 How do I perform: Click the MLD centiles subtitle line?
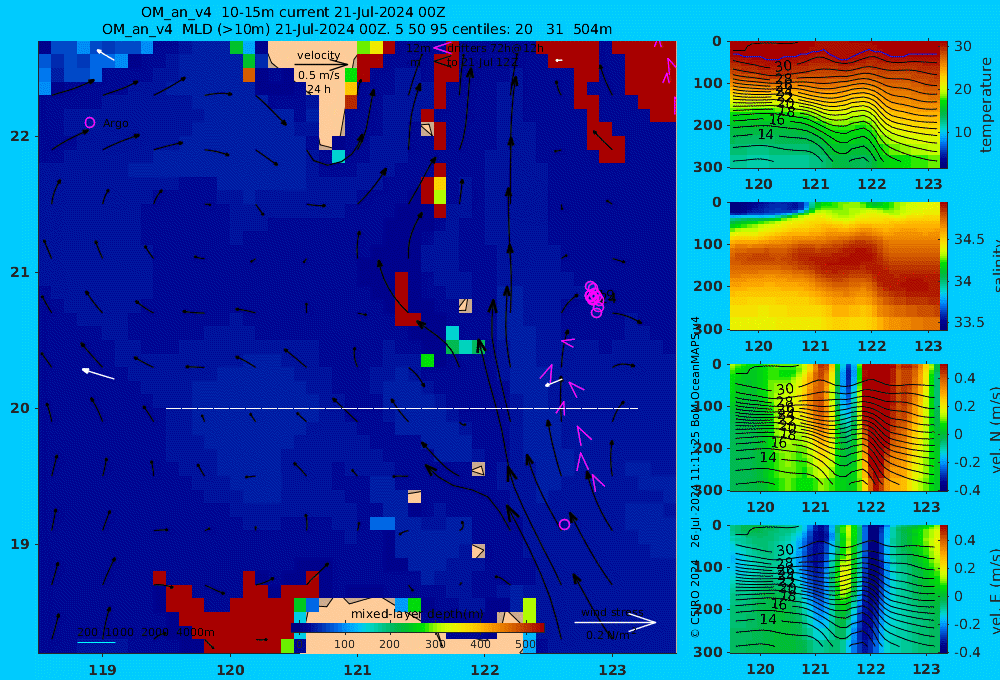click(x=357, y=29)
